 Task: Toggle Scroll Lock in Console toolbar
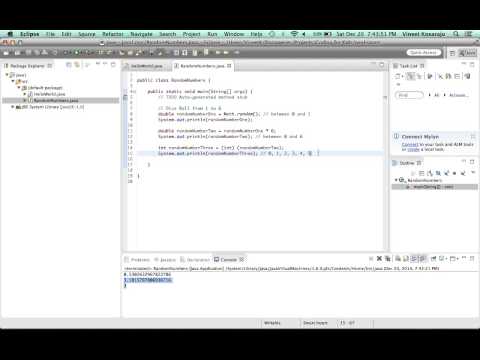click(x=406, y=259)
